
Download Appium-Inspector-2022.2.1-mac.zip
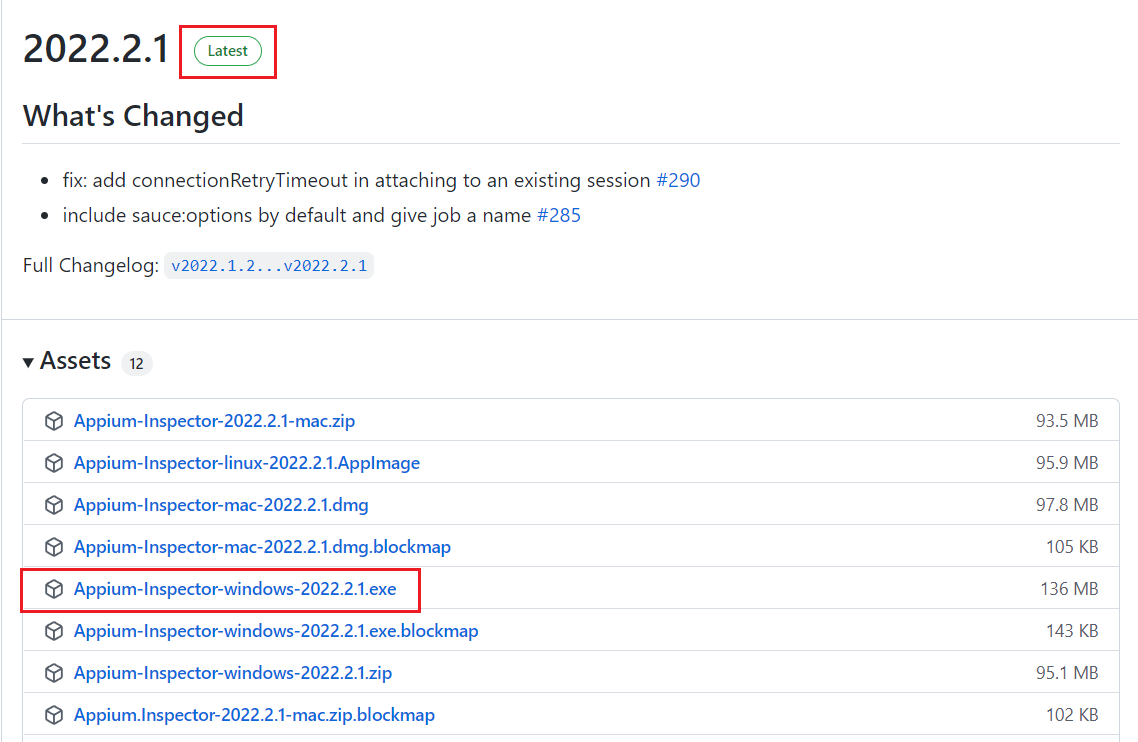tap(214, 421)
